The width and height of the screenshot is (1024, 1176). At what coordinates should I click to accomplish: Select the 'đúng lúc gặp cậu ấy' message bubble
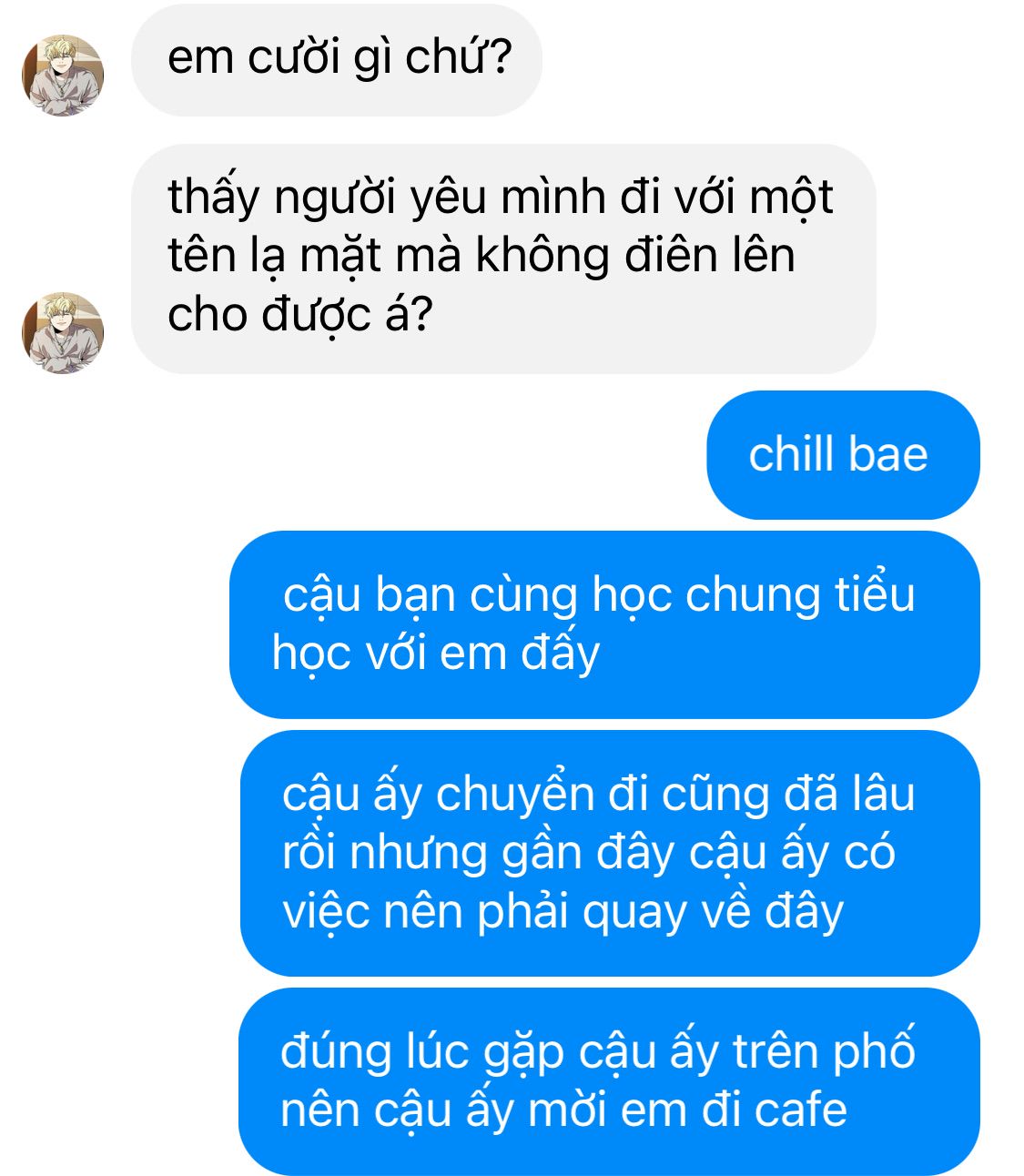click(x=609, y=1081)
